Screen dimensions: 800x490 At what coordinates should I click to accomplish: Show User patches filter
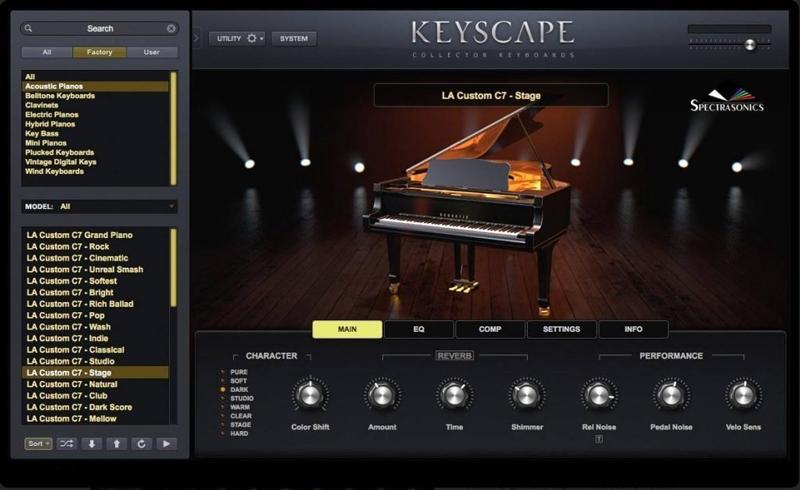click(x=152, y=52)
